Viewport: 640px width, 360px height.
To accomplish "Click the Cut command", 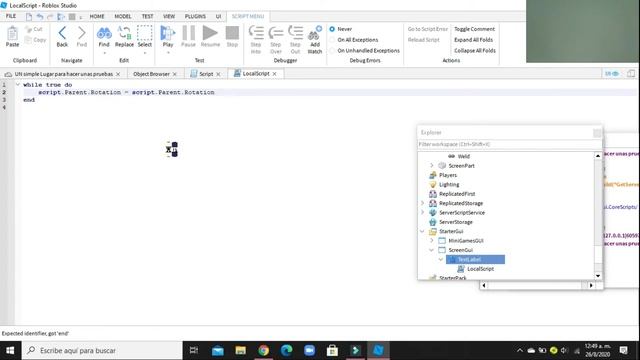I will (x=33, y=29).
